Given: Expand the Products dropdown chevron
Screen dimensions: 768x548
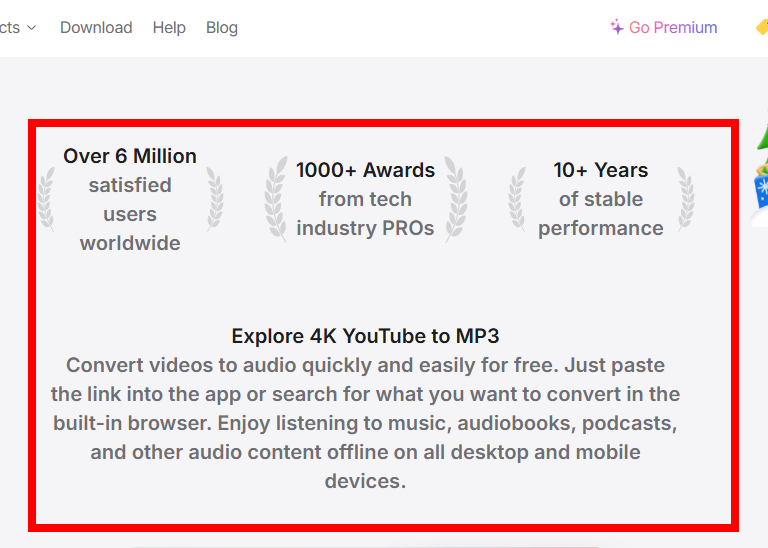Looking at the screenshot, I should [31, 28].
